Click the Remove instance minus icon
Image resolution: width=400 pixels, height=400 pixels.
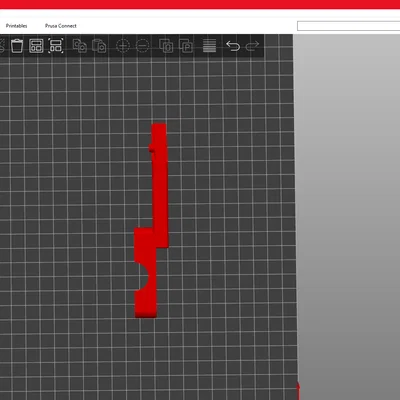[x=142, y=46]
